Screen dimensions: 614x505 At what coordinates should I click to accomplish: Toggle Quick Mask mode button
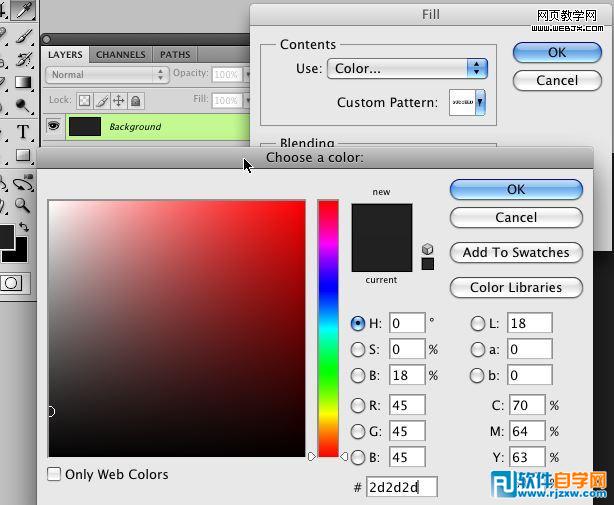[12, 283]
